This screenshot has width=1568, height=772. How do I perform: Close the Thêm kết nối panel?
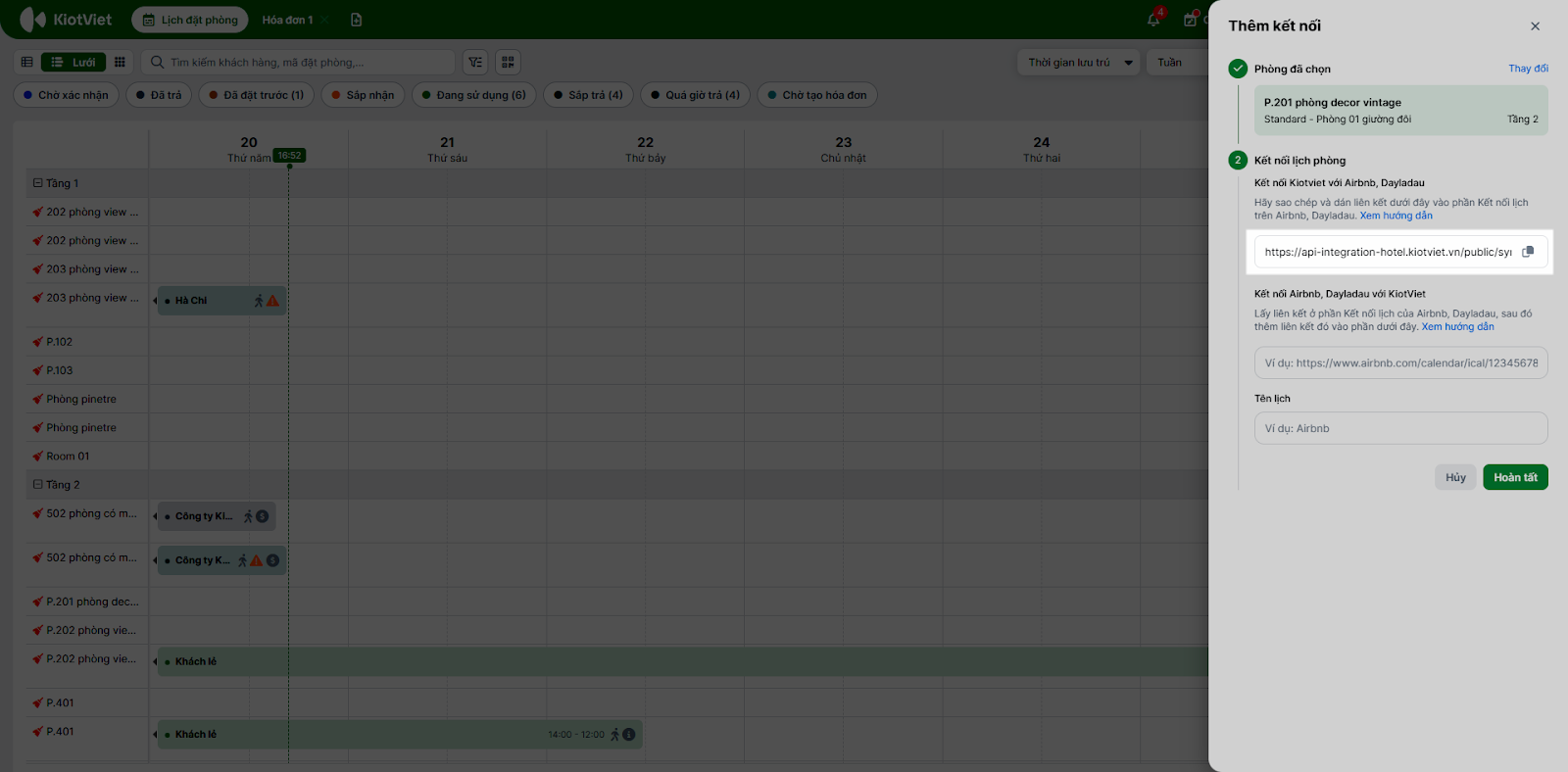click(x=1536, y=26)
